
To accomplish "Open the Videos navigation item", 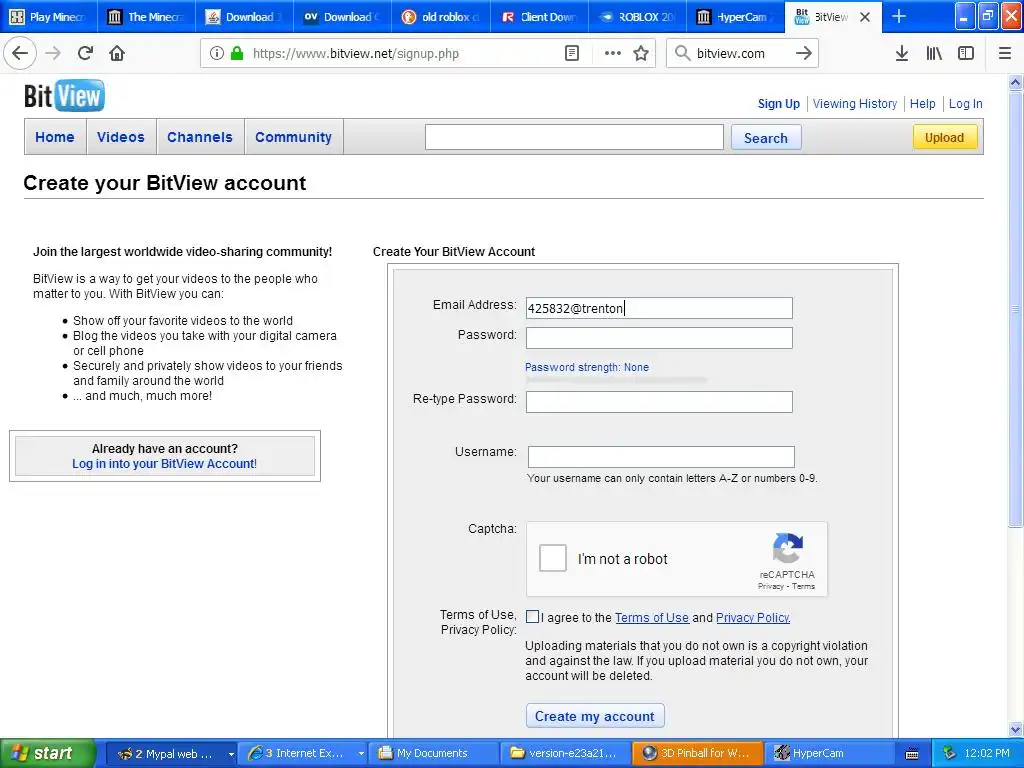I will click(x=121, y=137).
